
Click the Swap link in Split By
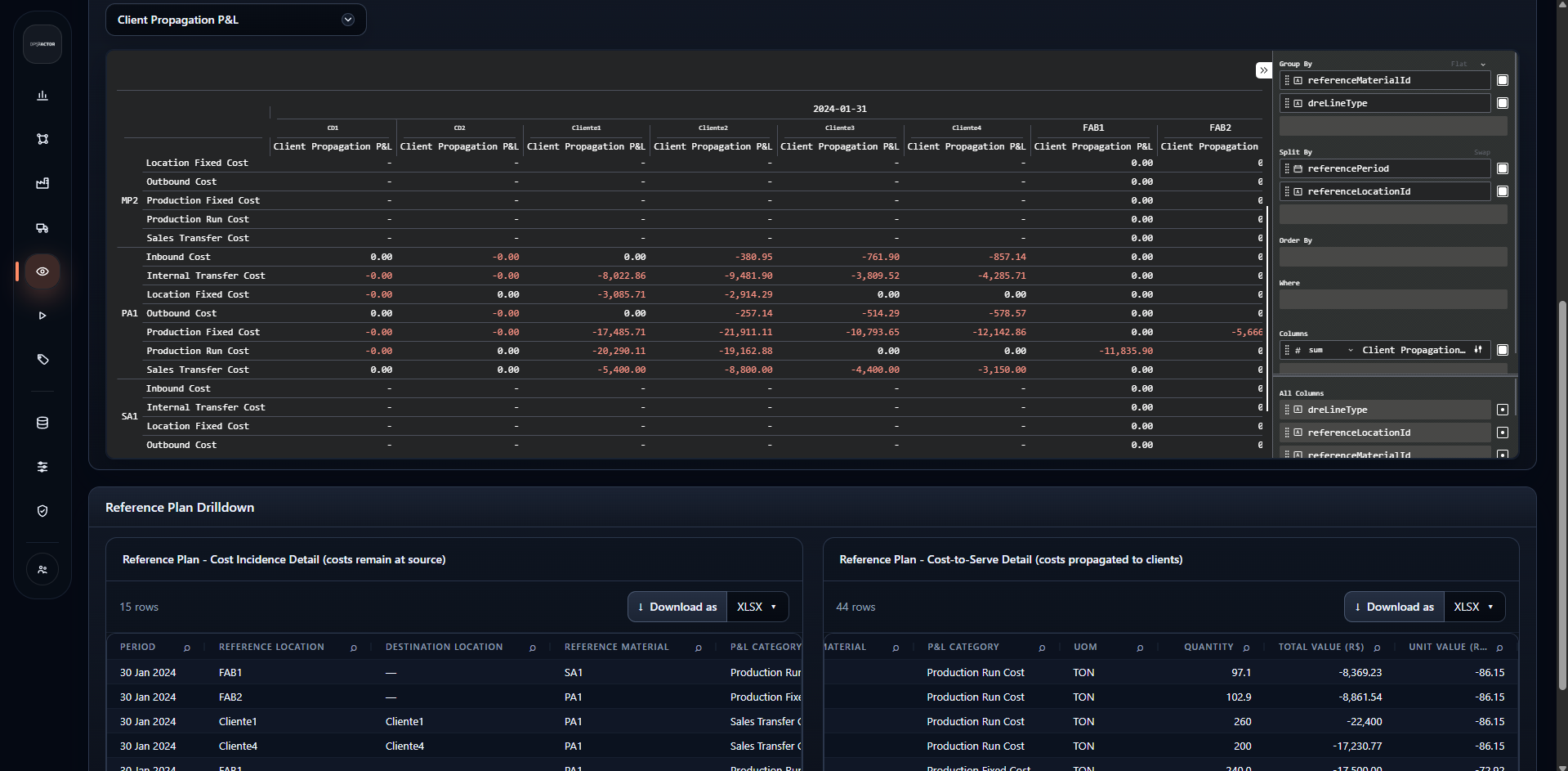(x=1482, y=152)
